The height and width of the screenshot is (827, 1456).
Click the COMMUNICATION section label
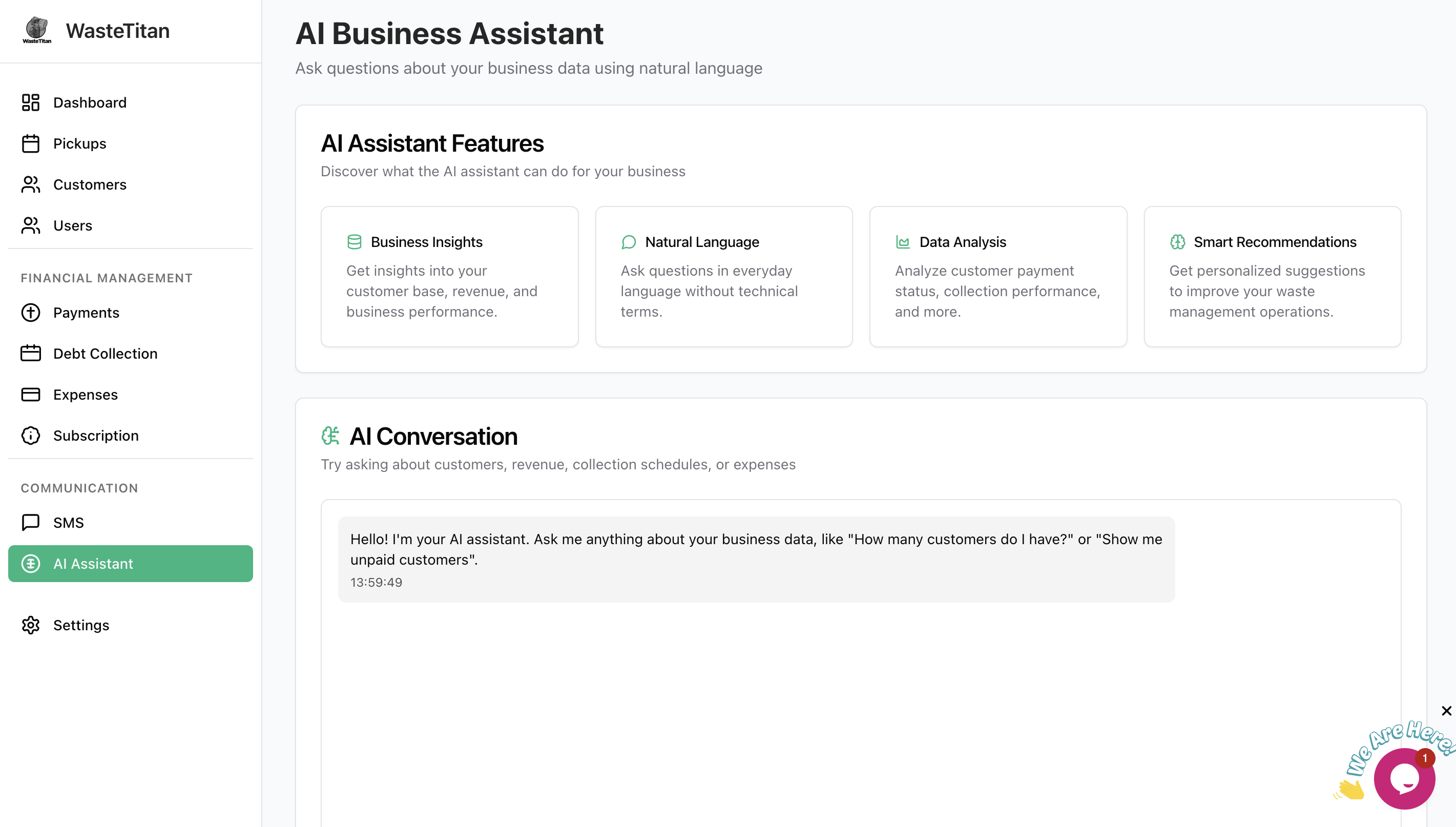tap(79, 488)
